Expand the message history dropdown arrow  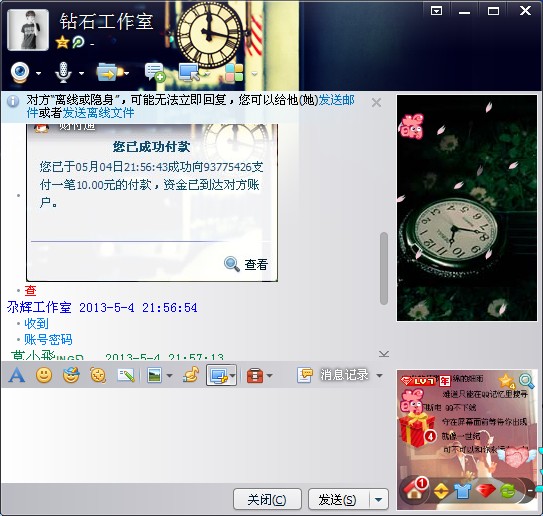click(x=380, y=375)
